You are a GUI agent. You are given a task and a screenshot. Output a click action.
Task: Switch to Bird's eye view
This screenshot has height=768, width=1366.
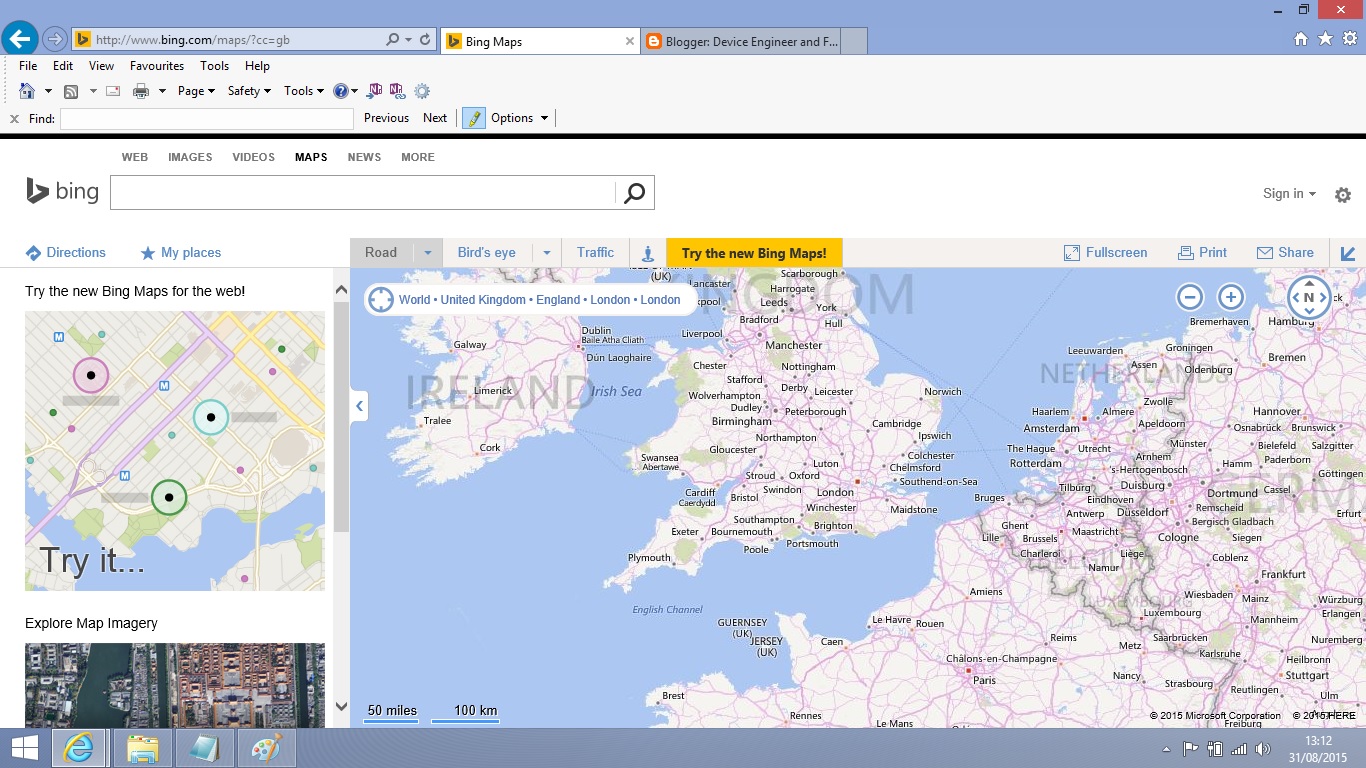click(487, 253)
